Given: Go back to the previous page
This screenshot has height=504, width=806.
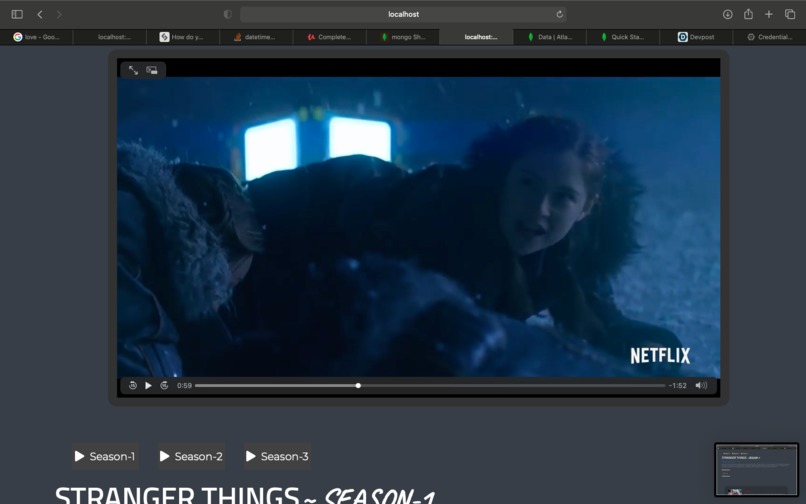Looking at the screenshot, I should click(40, 14).
